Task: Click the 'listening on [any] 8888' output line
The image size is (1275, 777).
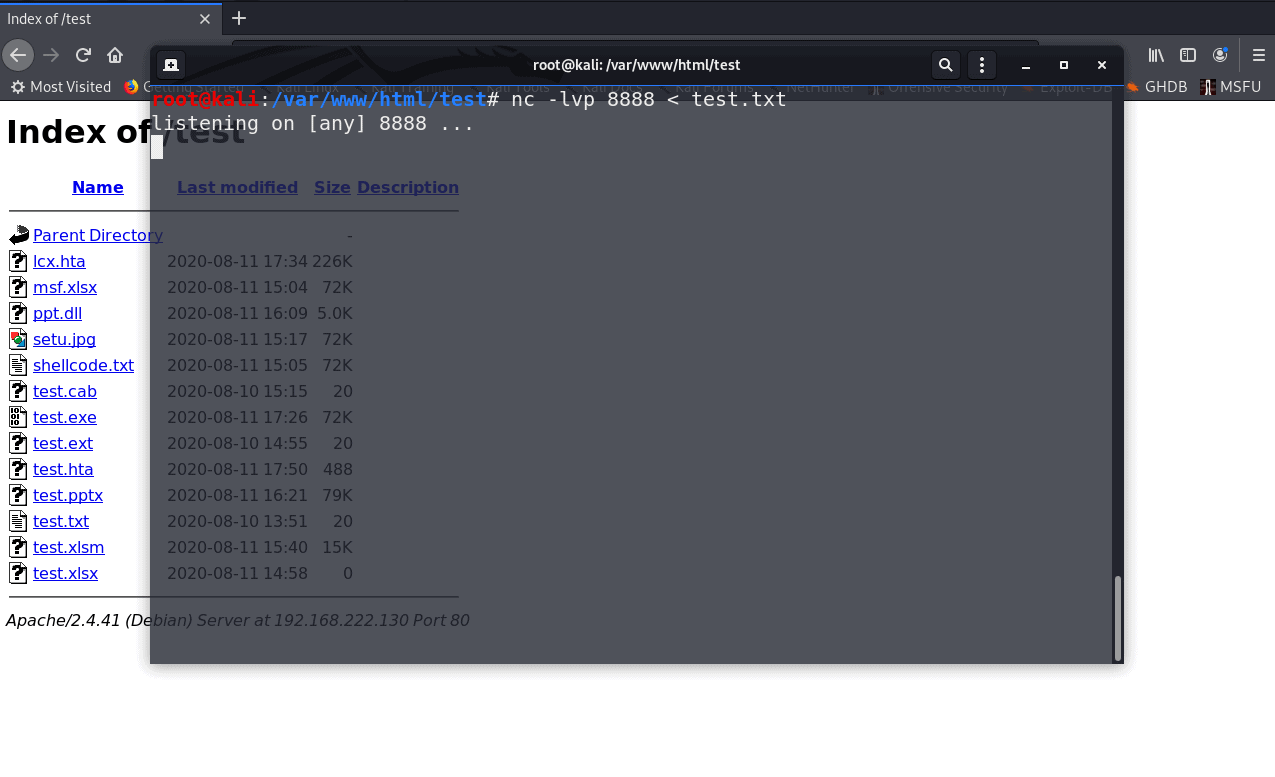Action: pos(313,124)
